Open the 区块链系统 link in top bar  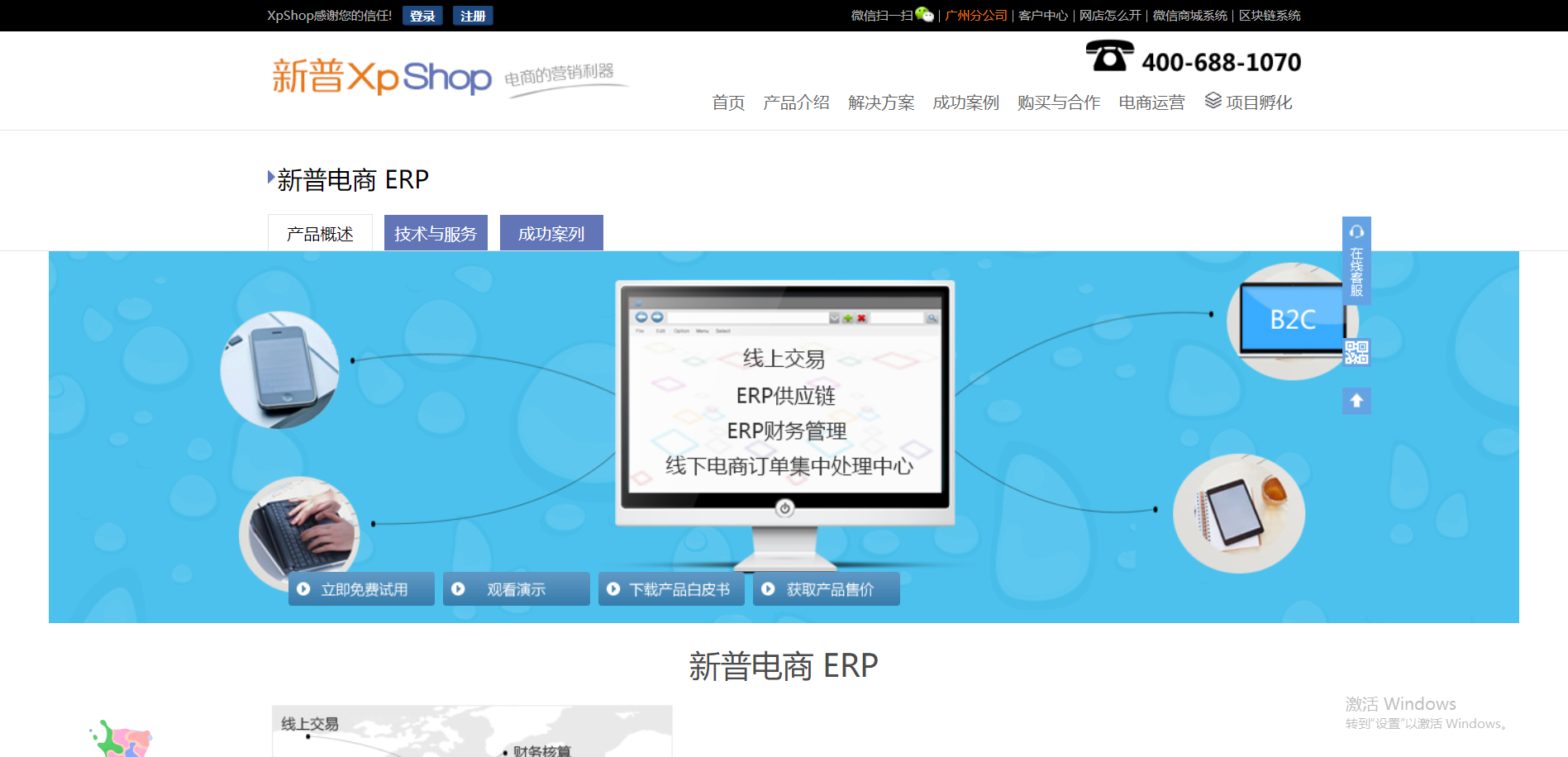1267,15
